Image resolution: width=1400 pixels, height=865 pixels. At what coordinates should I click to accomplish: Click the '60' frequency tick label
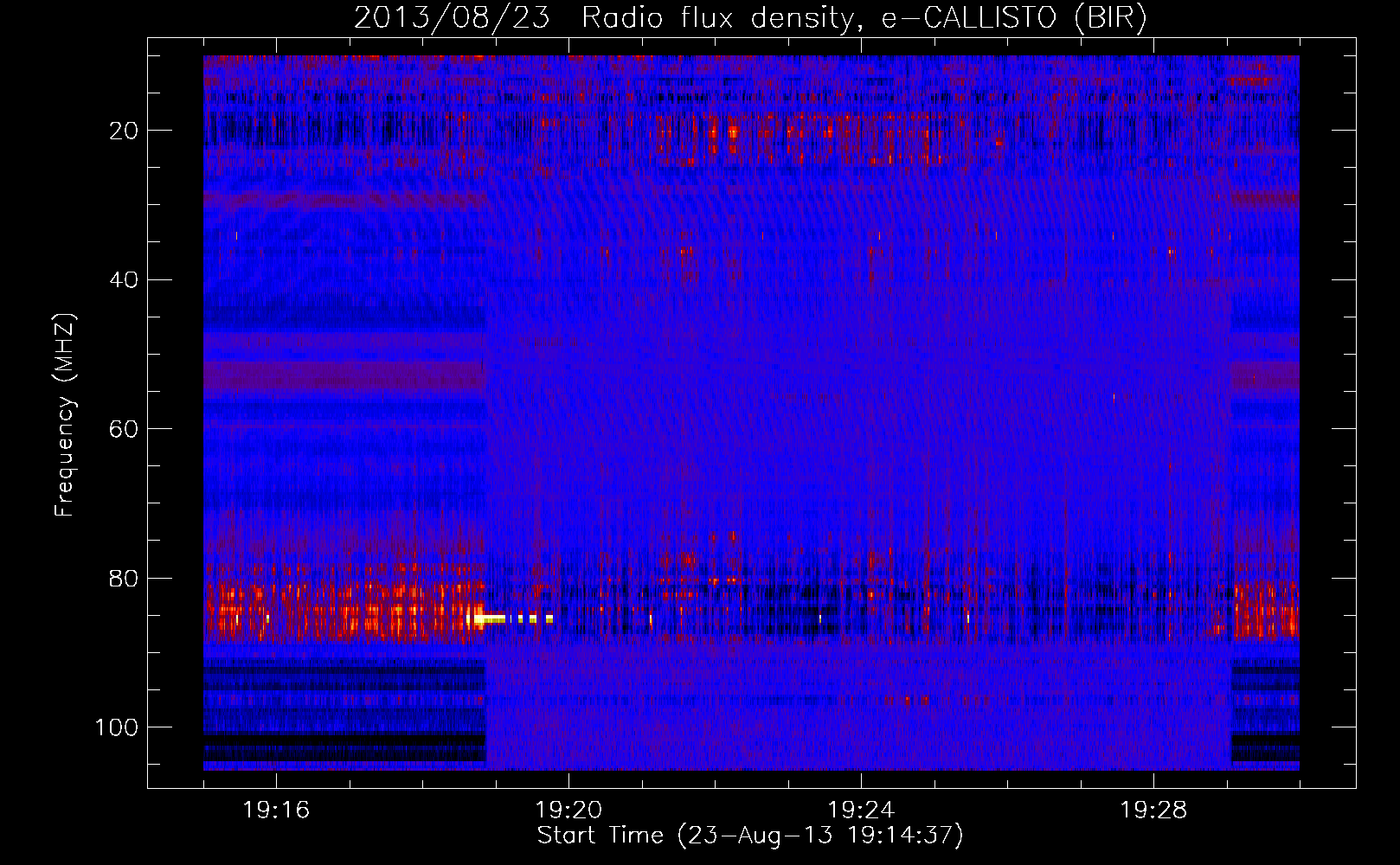click(x=124, y=429)
